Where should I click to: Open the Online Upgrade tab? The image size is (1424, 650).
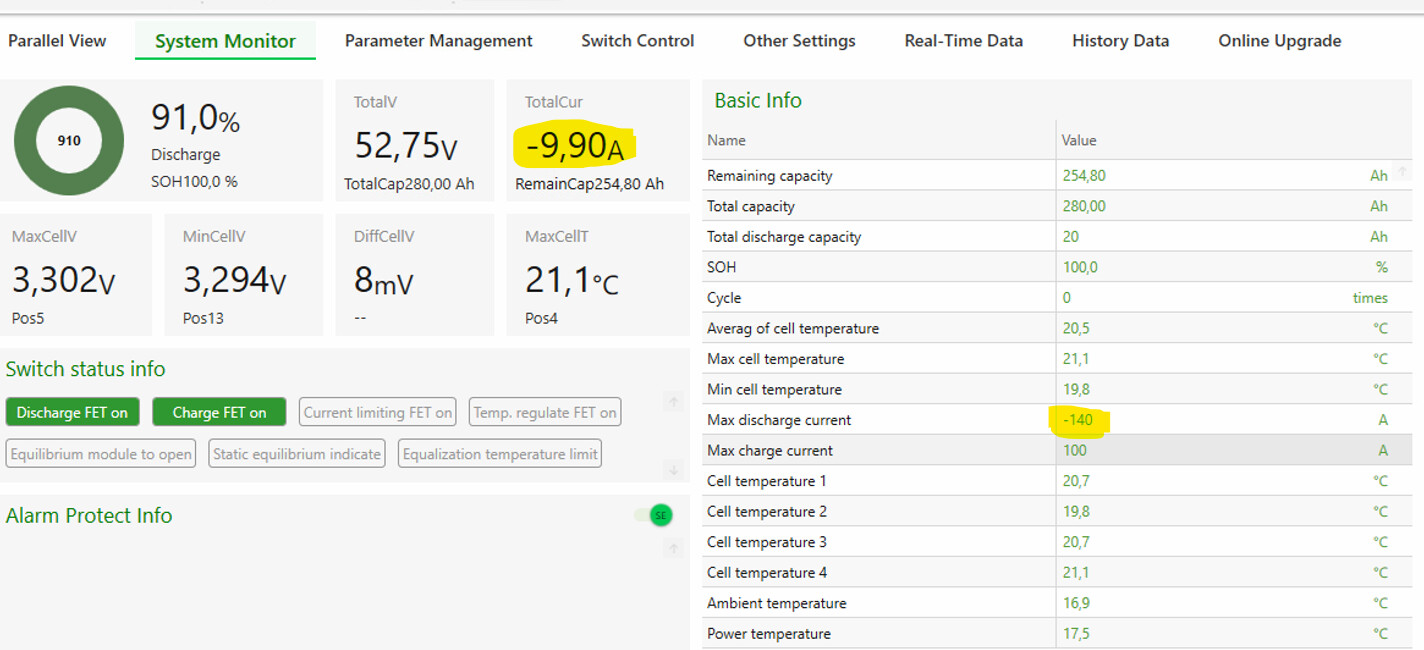click(1279, 41)
